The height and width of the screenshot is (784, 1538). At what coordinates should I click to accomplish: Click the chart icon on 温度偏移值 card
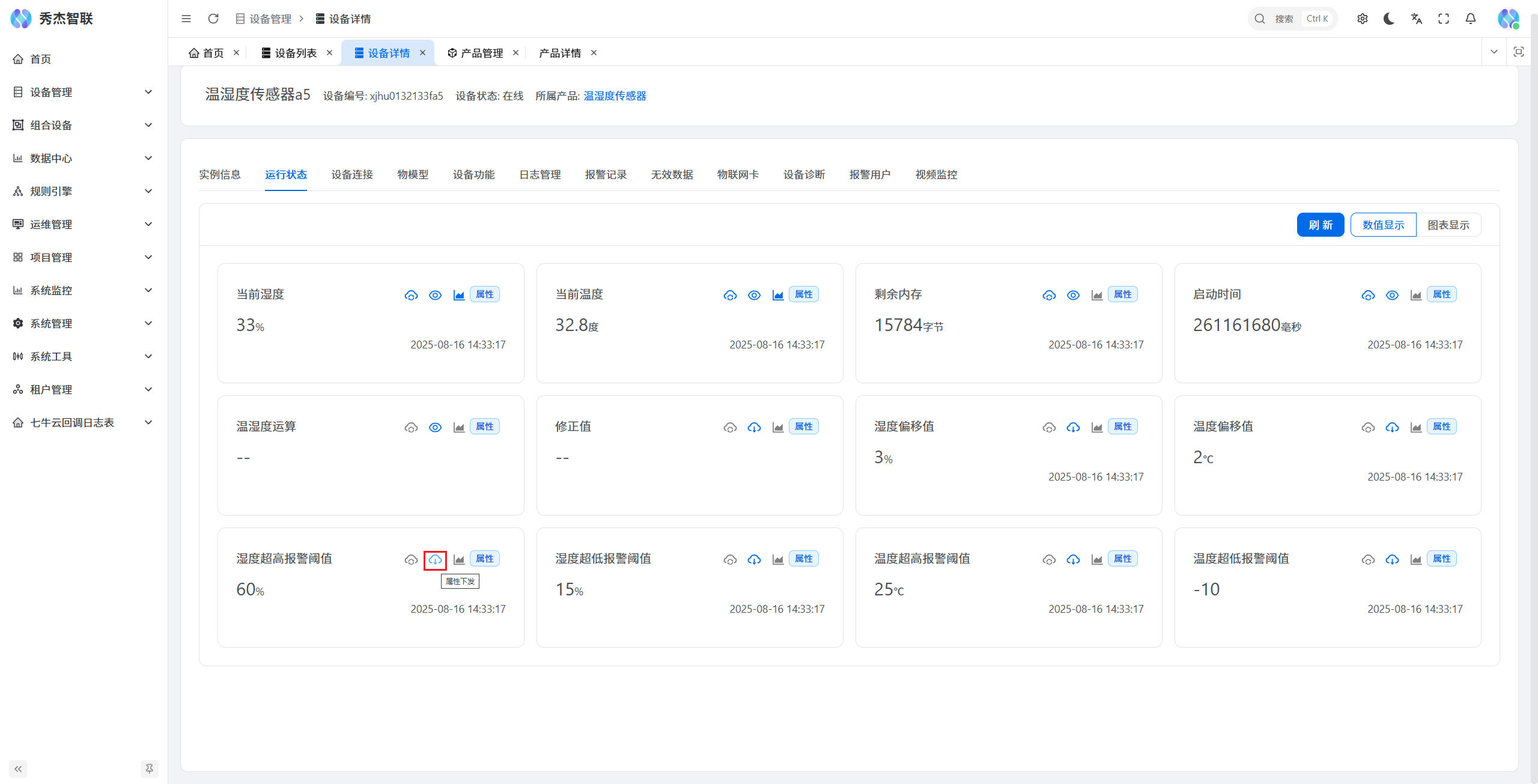pos(1416,427)
